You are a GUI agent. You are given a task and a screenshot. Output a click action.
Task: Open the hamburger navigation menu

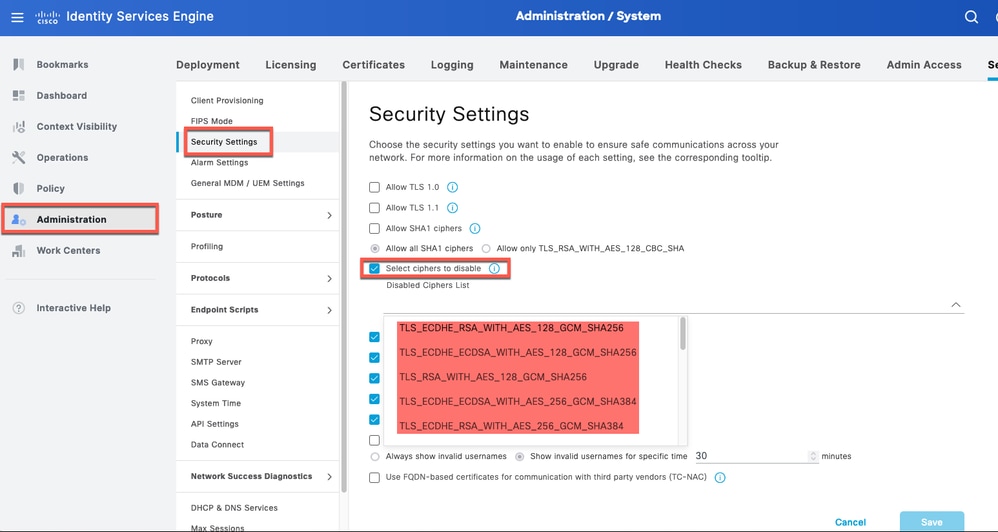pyautogui.click(x=17, y=17)
